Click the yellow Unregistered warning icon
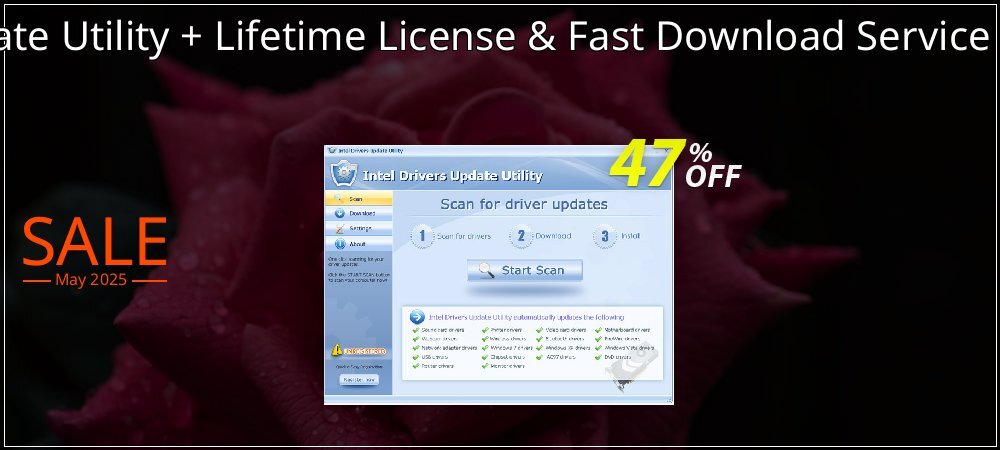The height and width of the screenshot is (450, 1000). [x=337, y=350]
